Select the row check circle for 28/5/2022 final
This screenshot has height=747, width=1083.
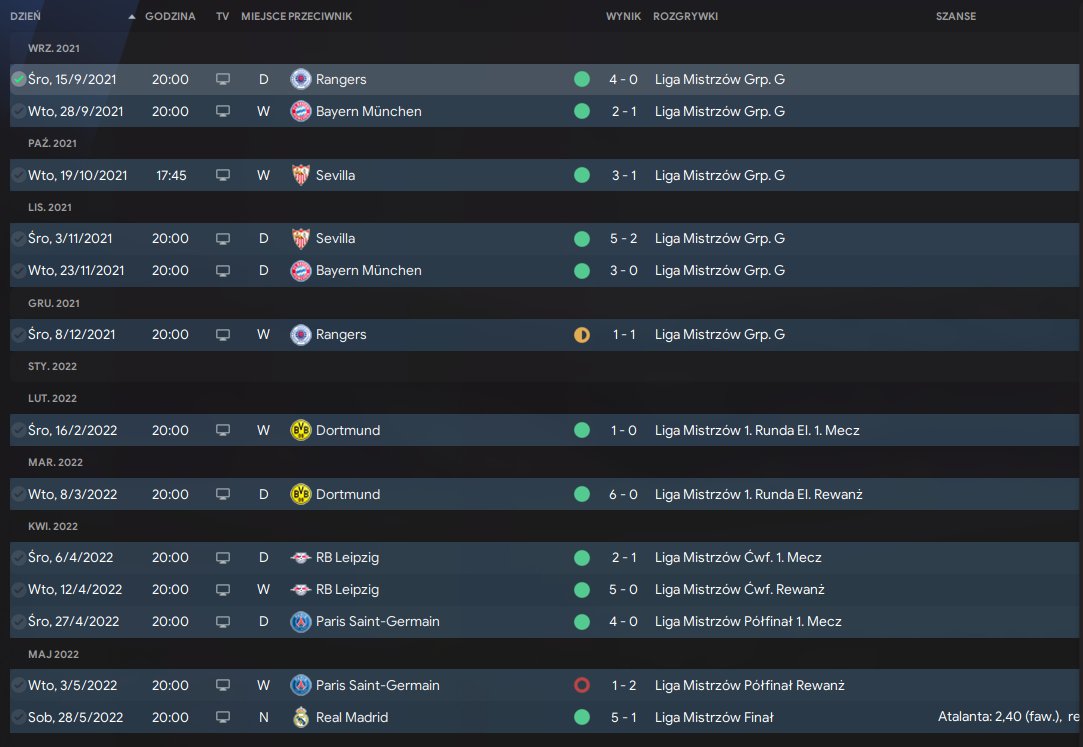click(18, 717)
